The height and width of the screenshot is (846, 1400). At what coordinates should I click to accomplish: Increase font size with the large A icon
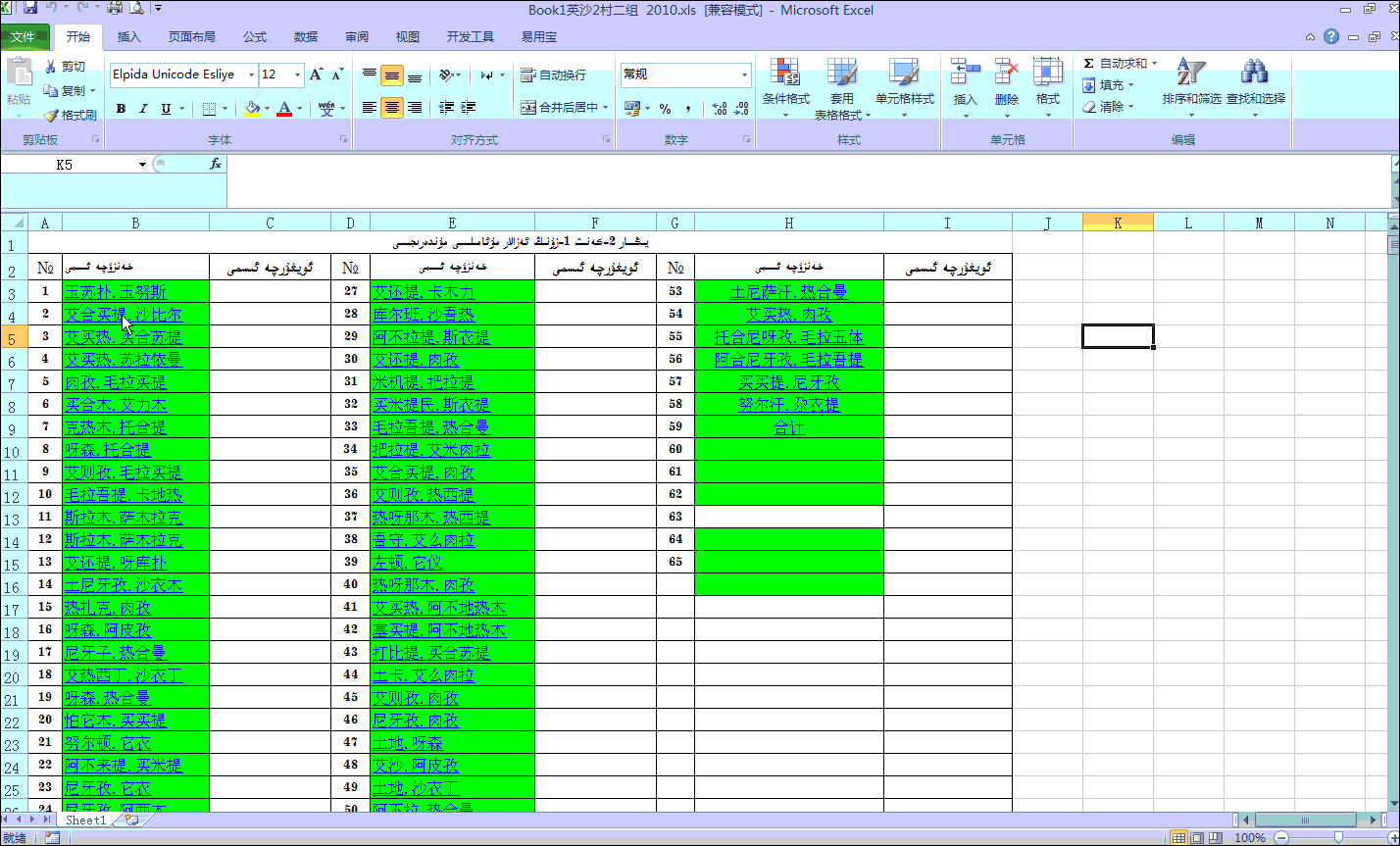317,75
